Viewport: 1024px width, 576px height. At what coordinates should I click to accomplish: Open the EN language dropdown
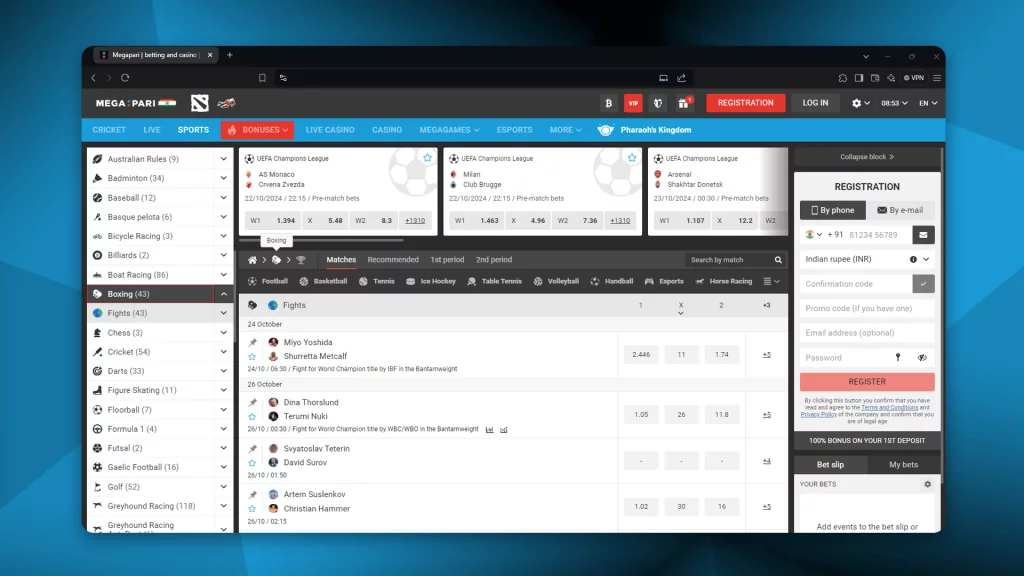(x=928, y=103)
